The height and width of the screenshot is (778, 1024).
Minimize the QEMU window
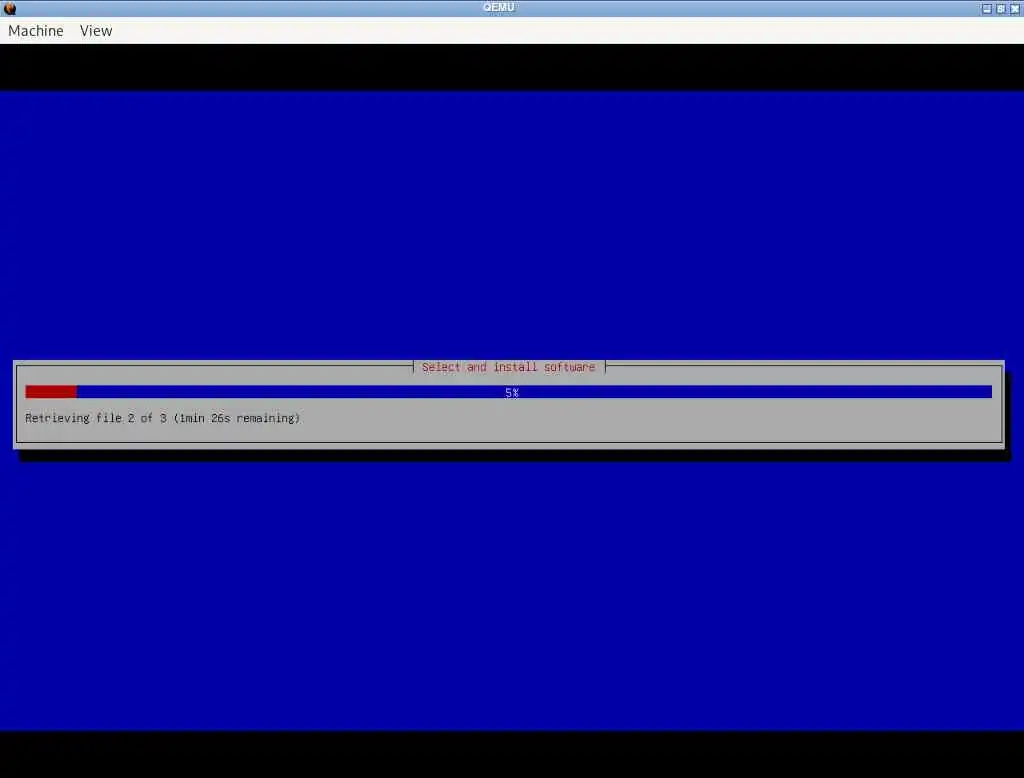tap(986, 8)
